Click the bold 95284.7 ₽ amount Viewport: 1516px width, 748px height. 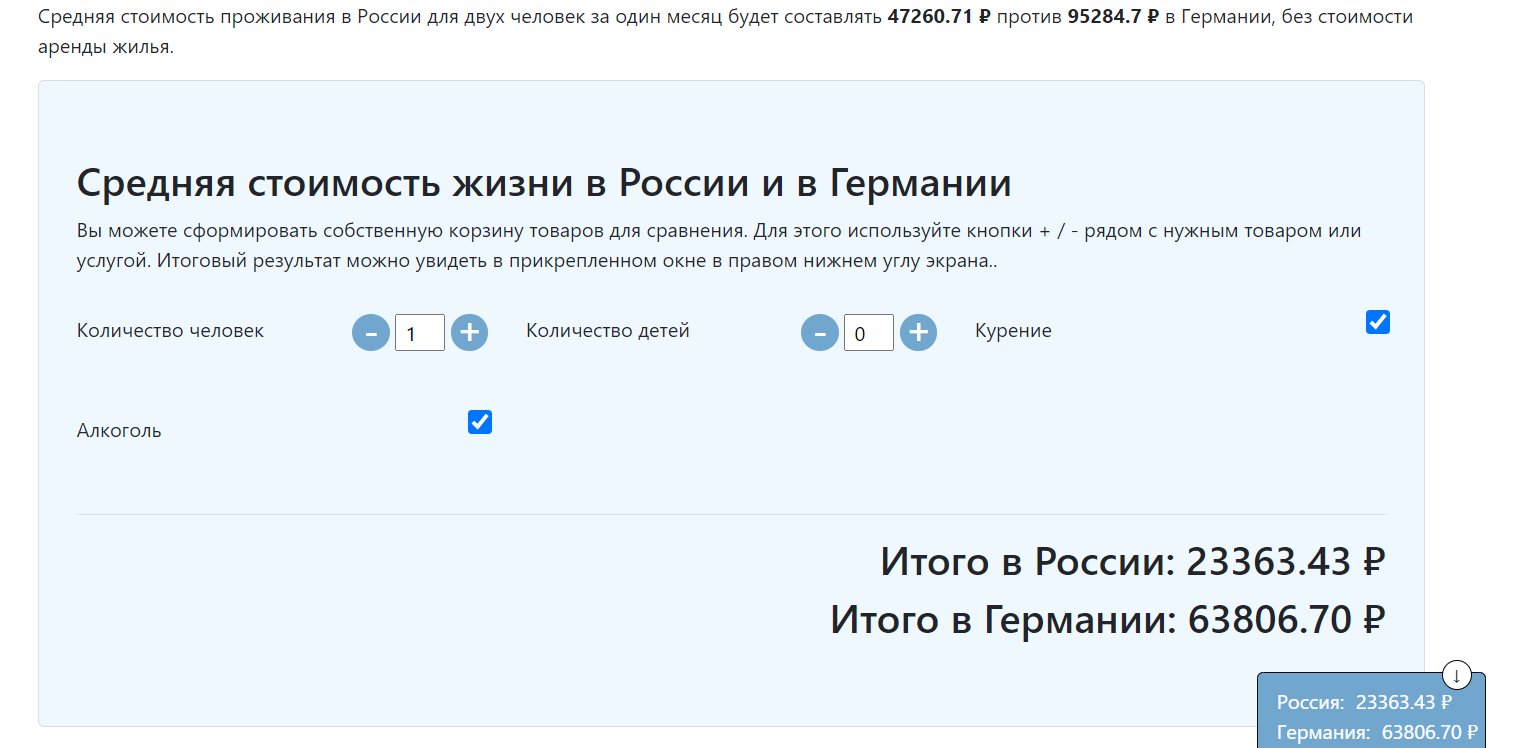(1114, 17)
